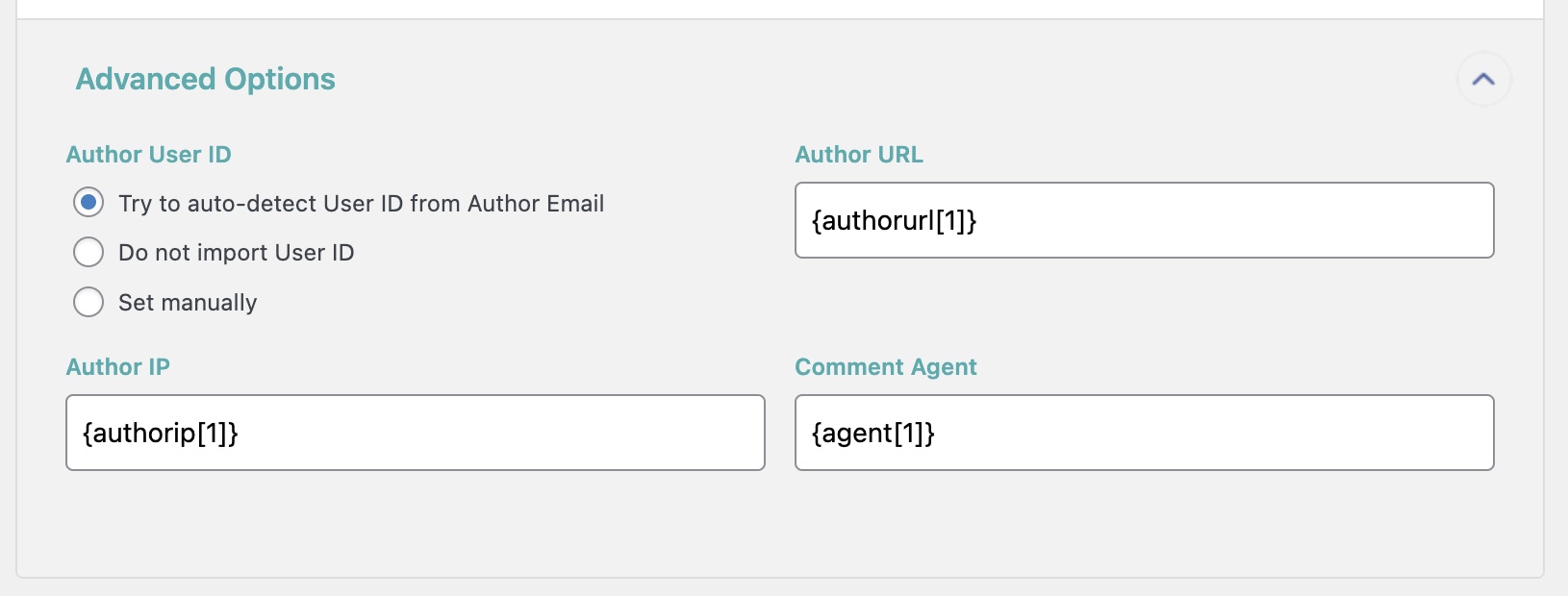Click the 'Do not import User ID' label text
1568x596 pixels.
236,253
